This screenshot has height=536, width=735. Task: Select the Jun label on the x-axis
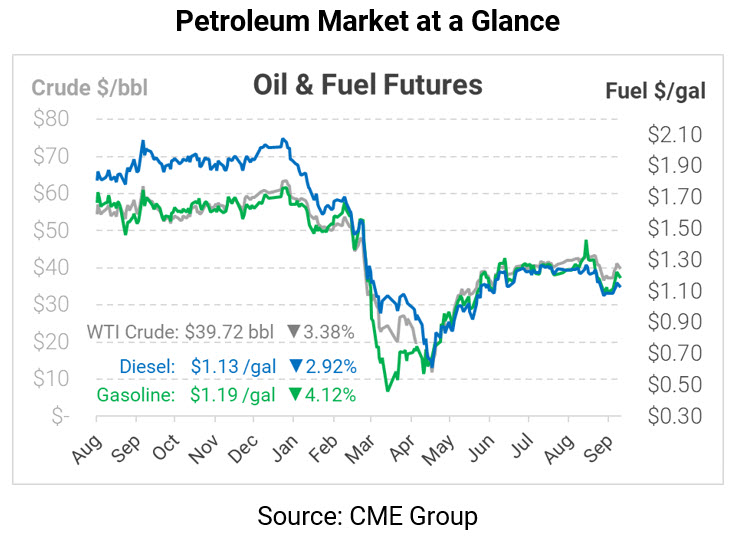(x=480, y=450)
